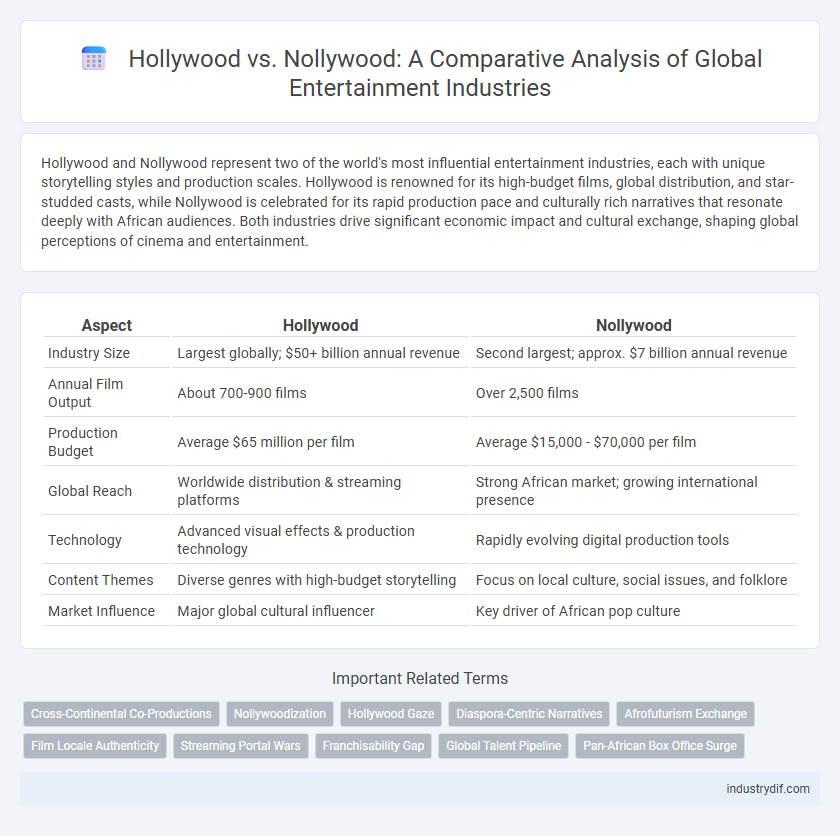The width and height of the screenshot is (840, 836).
Task: Click the Hollywood column header
Action: 320,325
